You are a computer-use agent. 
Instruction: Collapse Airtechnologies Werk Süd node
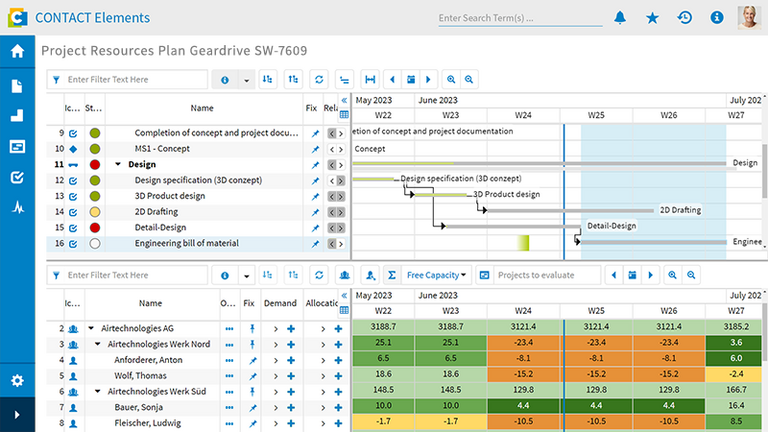pyautogui.click(x=97, y=391)
